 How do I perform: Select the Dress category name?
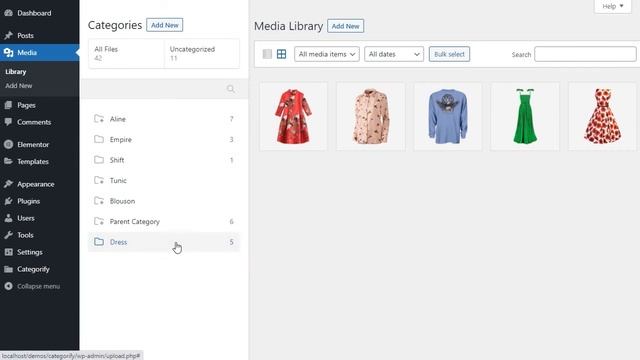coord(118,242)
